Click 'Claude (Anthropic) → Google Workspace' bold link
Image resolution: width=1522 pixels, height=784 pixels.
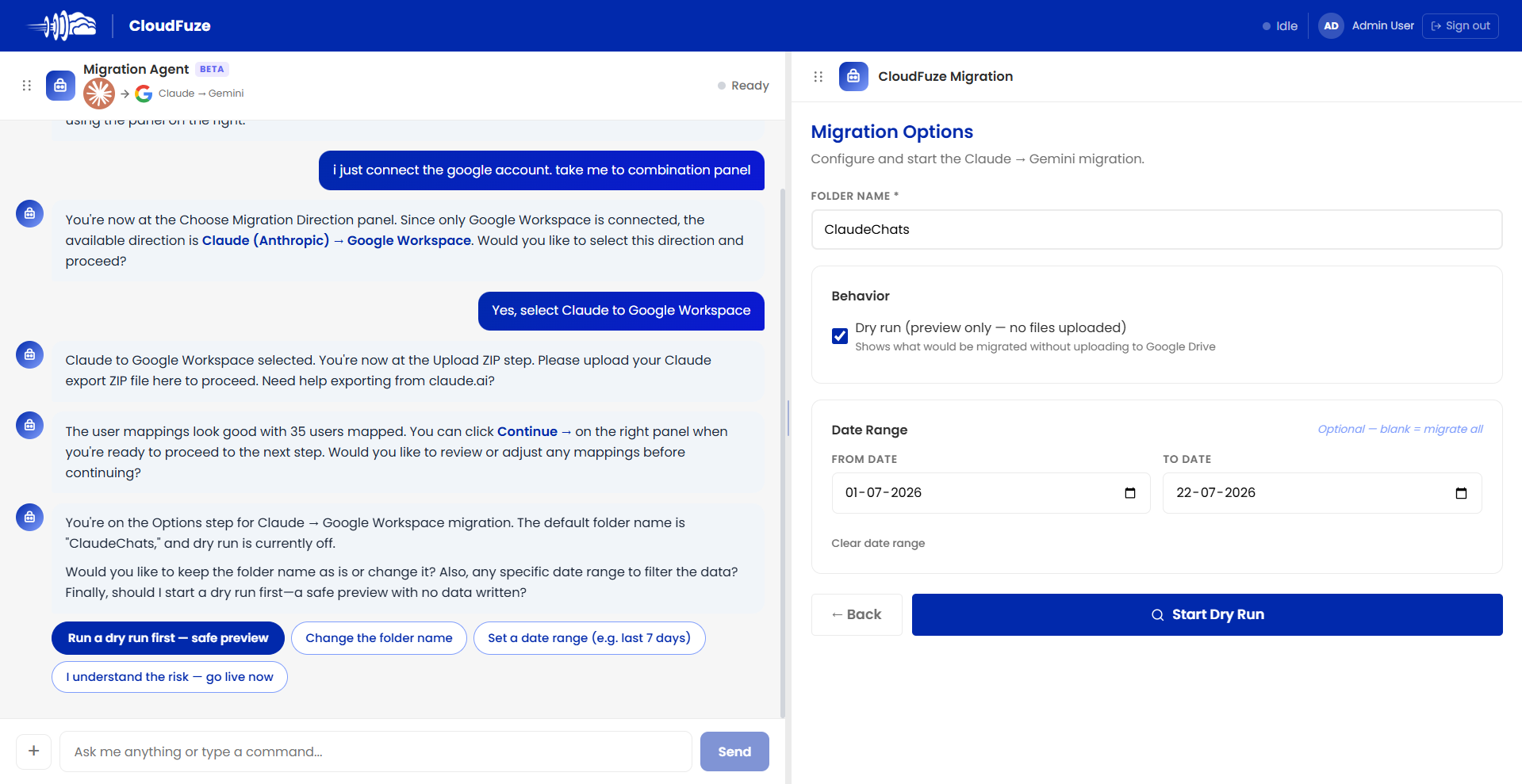click(x=336, y=240)
